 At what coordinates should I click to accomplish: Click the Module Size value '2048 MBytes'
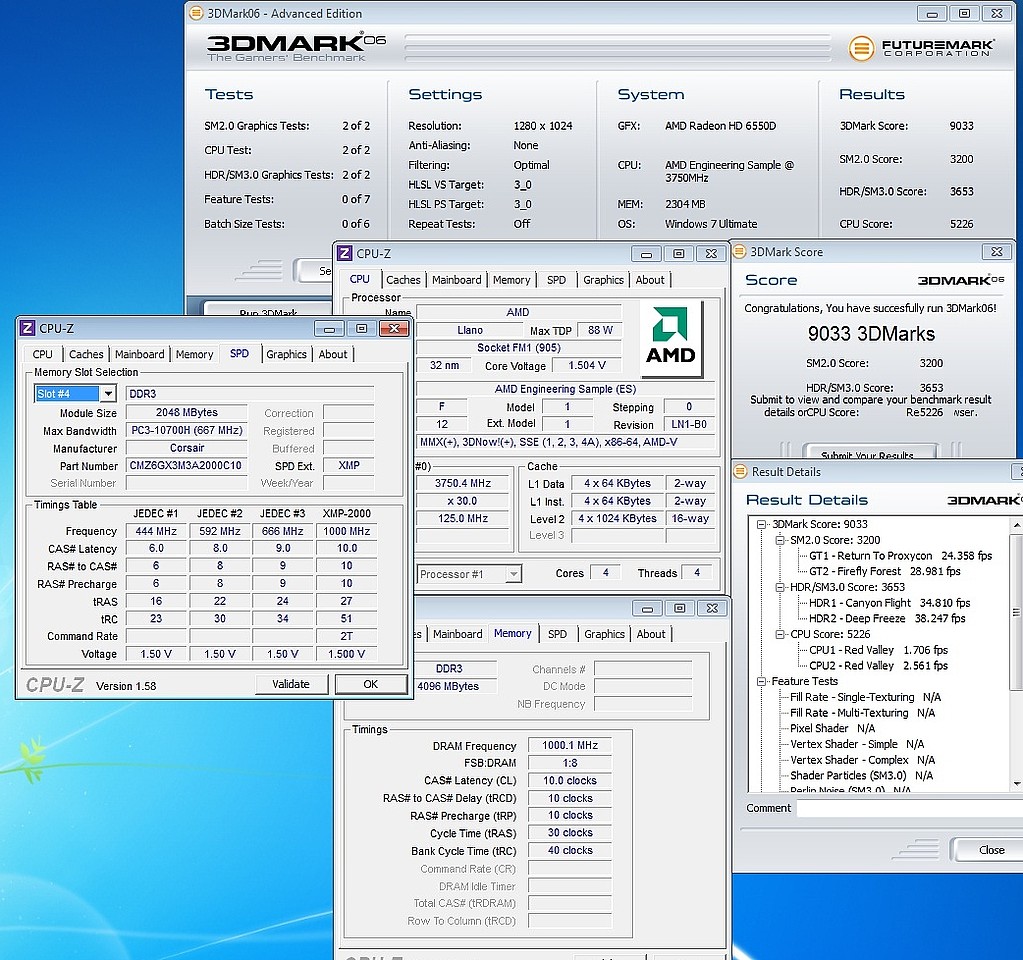(x=187, y=412)
